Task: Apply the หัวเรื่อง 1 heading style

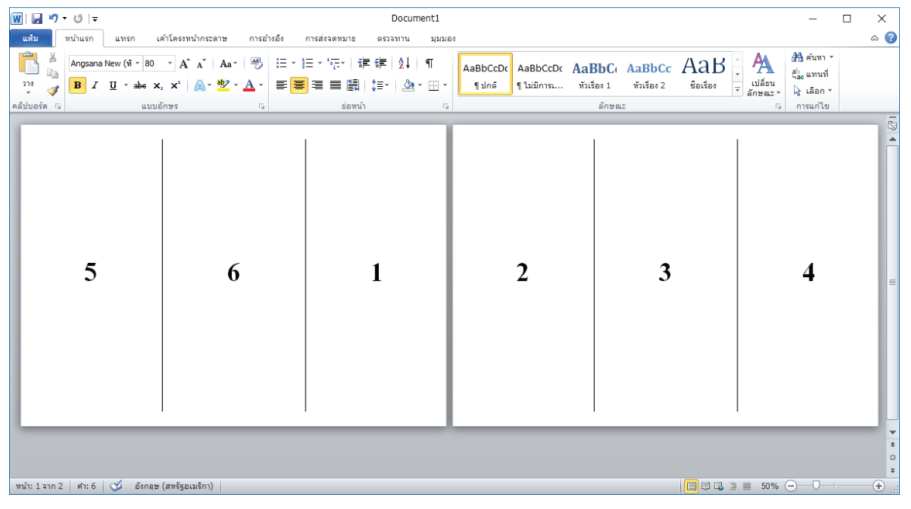Action: pyautogui.click(x=594, y=74)
